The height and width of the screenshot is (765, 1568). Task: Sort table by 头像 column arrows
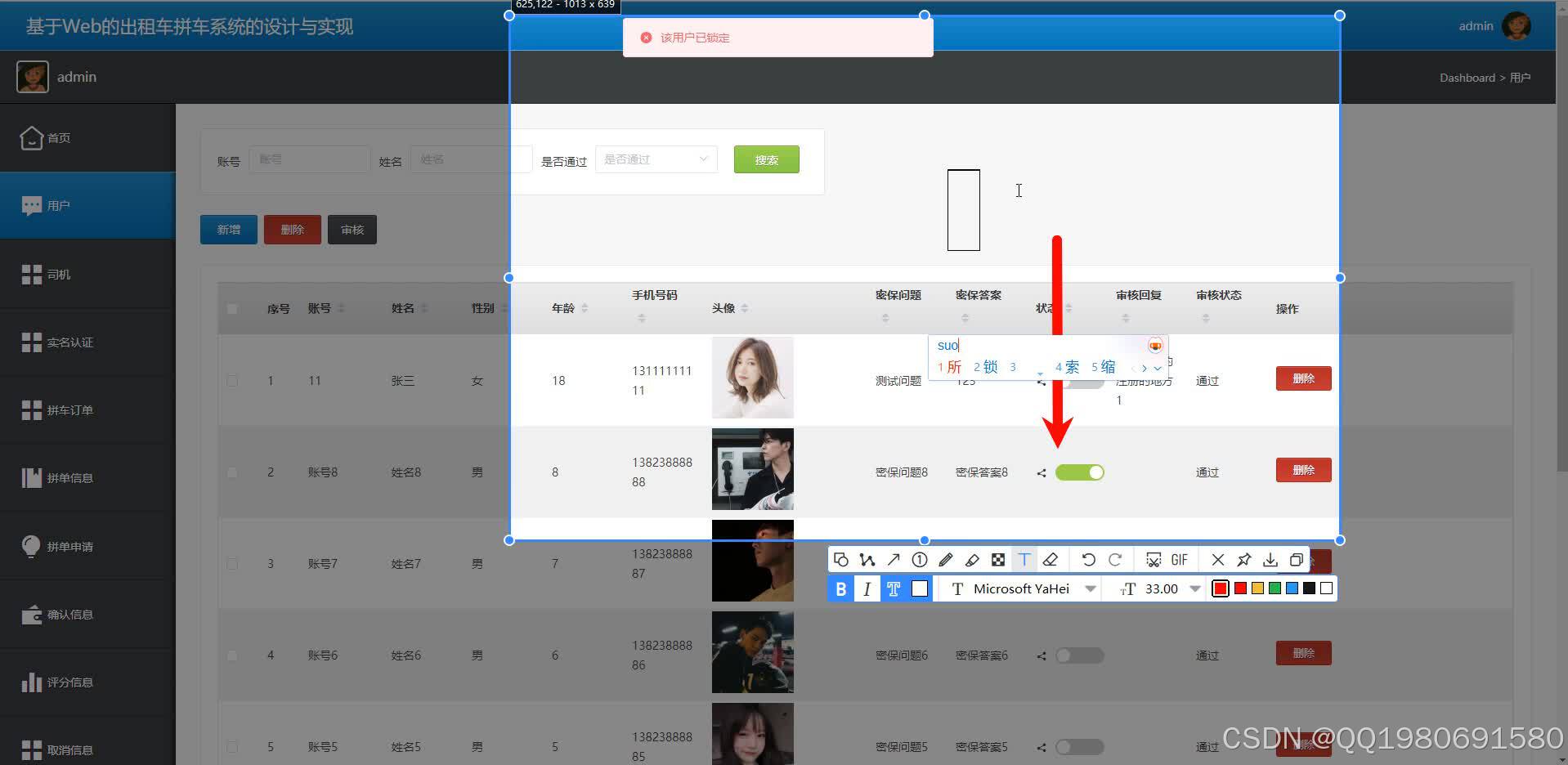pos(745,308)
